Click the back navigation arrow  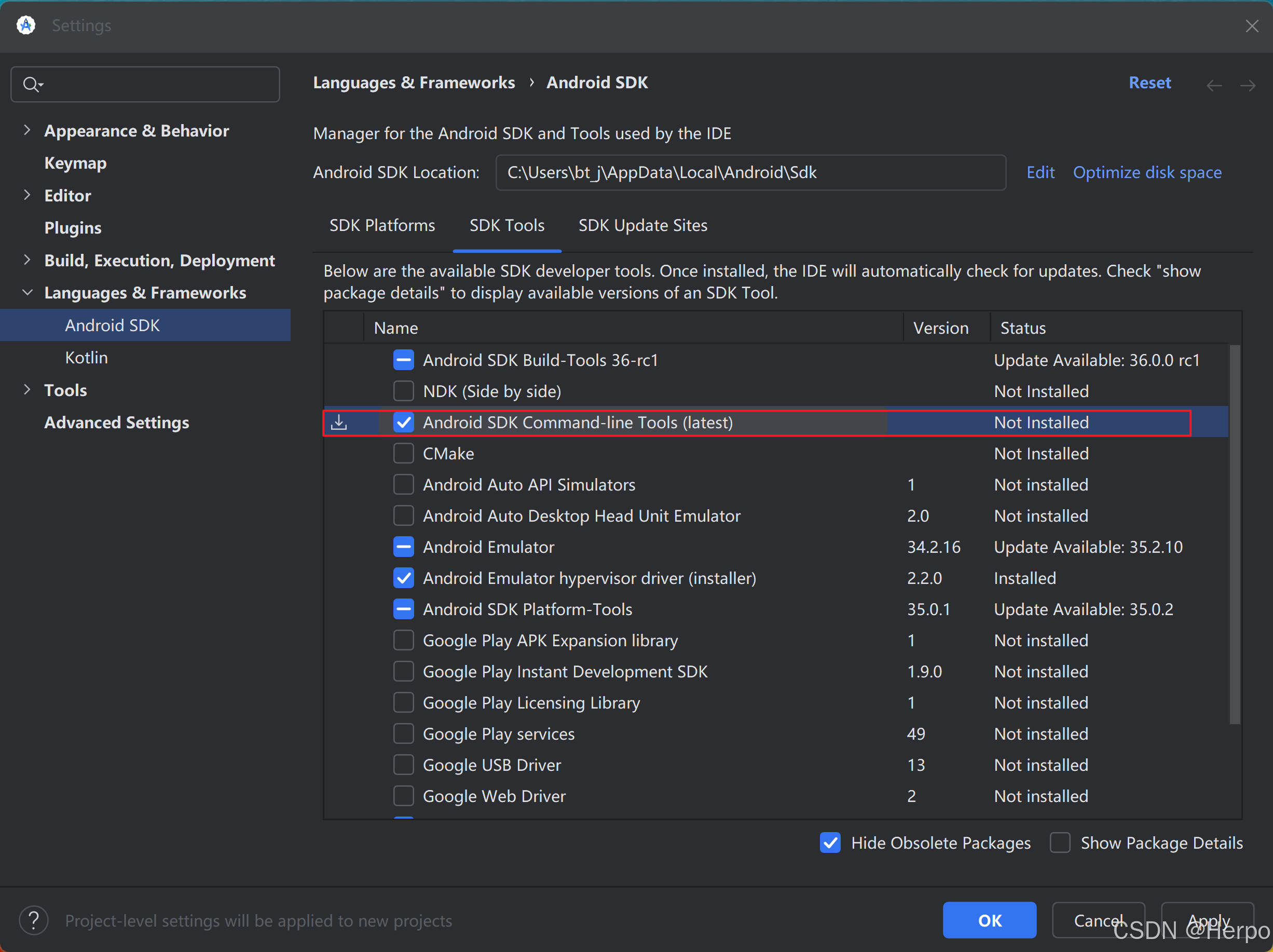click(1214, 86)
